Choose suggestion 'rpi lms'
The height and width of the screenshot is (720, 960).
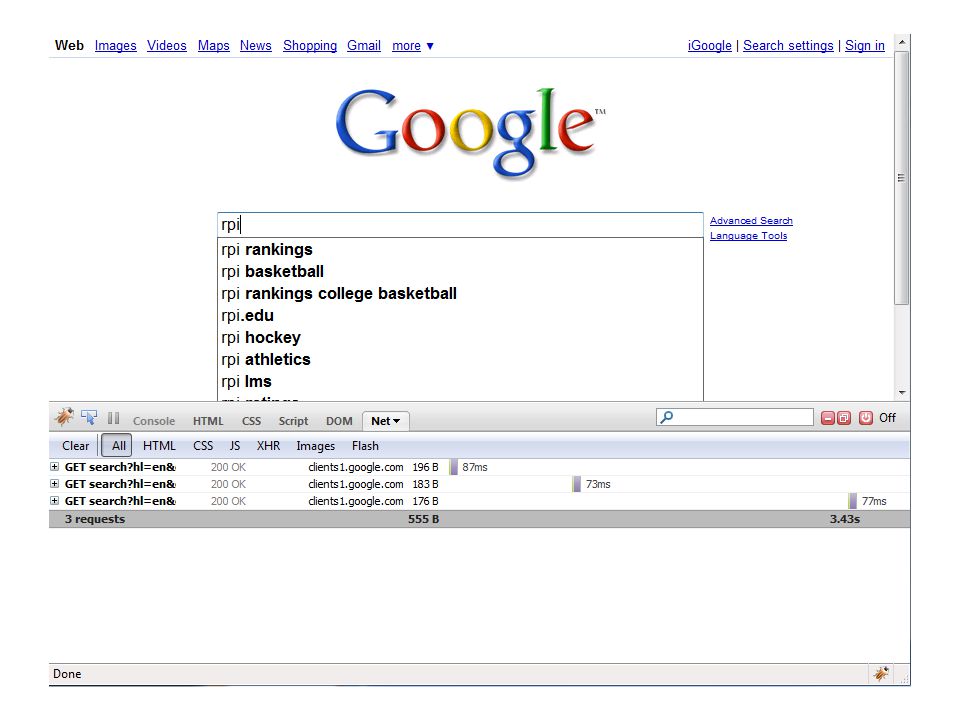click(460, 382)
